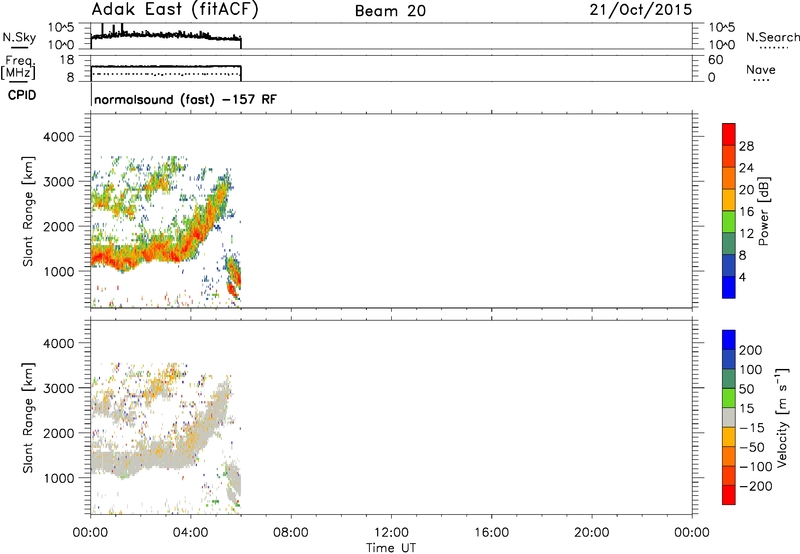
Task: Click the solid frequency line in the Freq panel
Action: [166, 66]
